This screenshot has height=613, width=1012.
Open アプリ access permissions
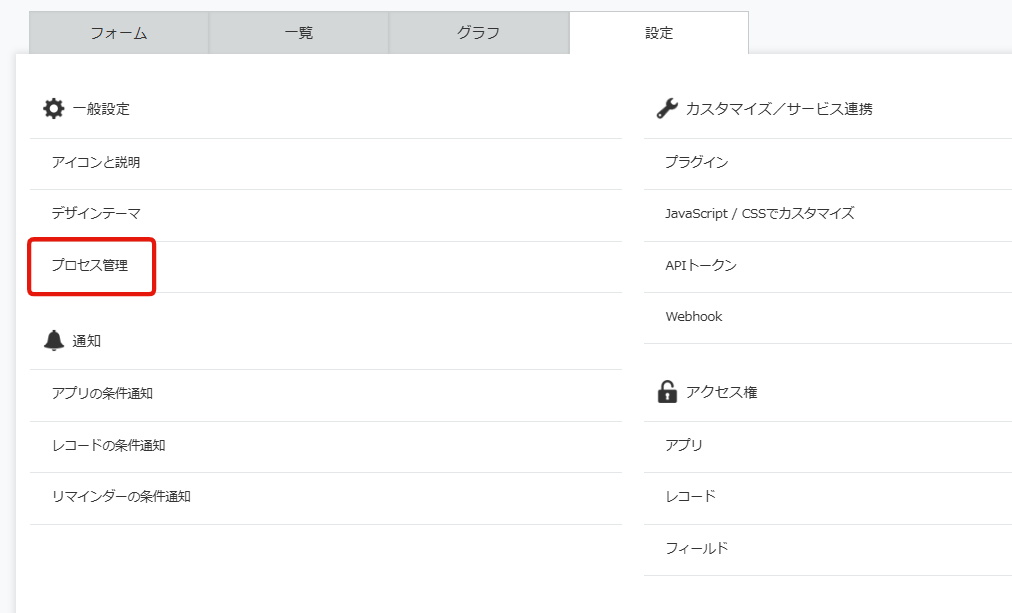[684, 445]
